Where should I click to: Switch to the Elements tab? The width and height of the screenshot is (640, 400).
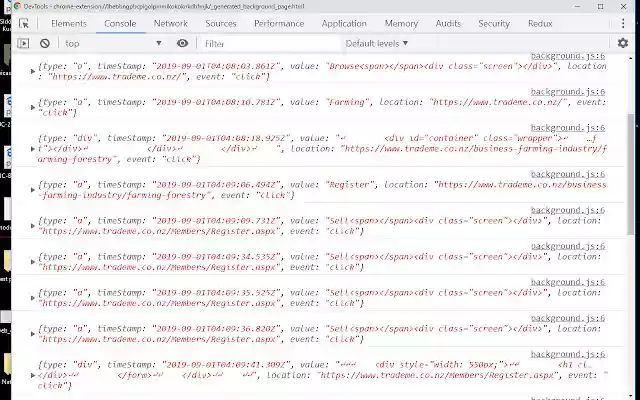click(69, 24)
